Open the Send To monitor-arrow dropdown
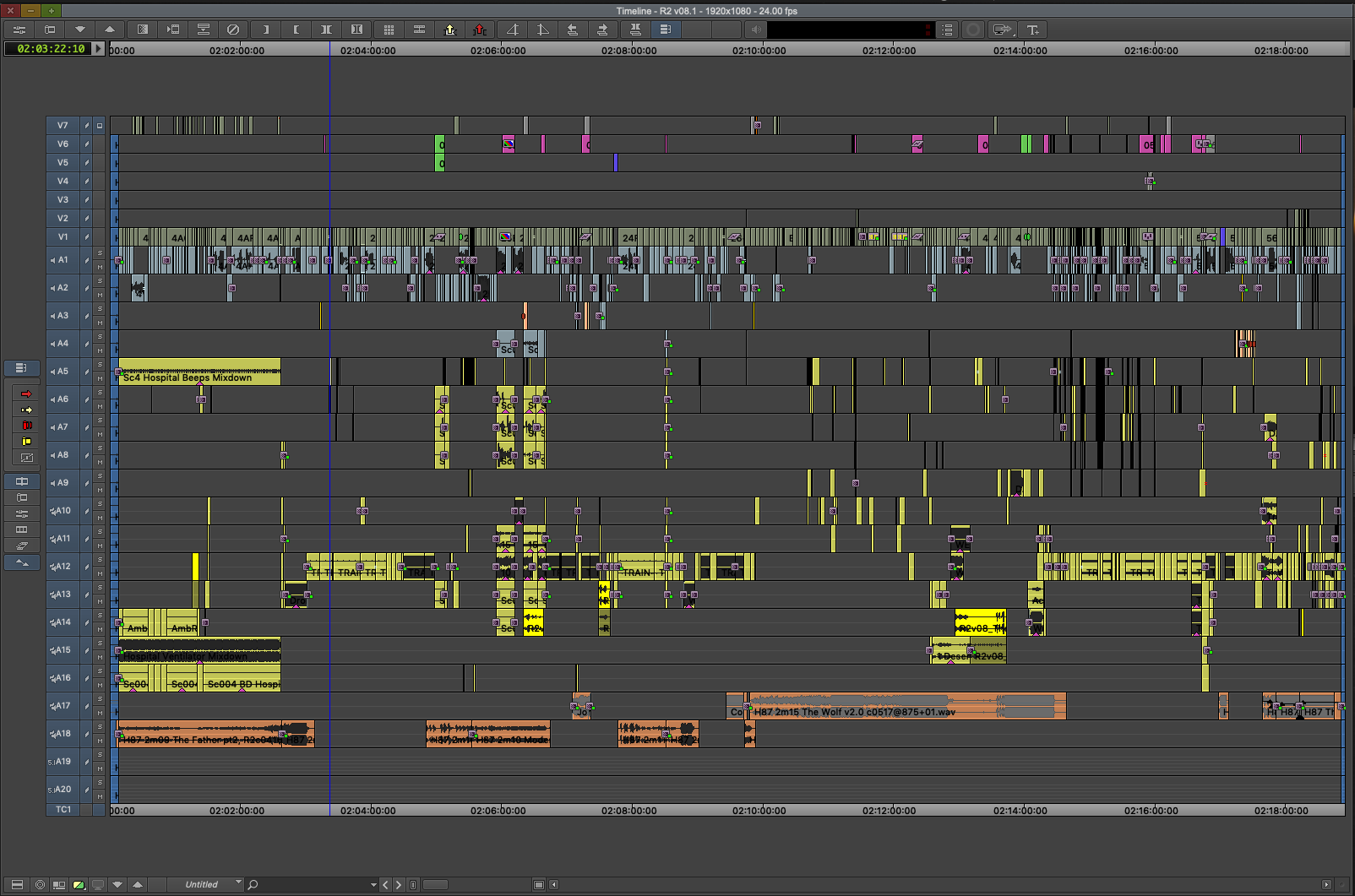The width and height of the screenshot is (1355, 896). point(1003,30)
